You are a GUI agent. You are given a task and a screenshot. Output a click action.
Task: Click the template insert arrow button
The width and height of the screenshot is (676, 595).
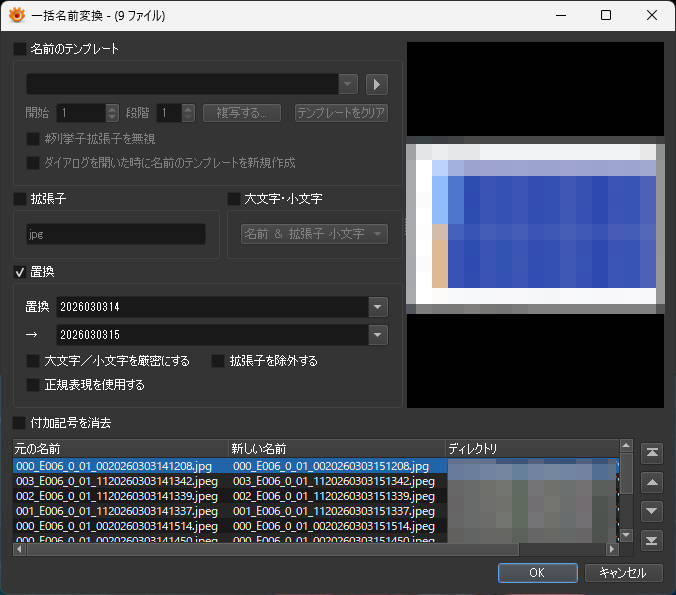(x=377, y=84)
